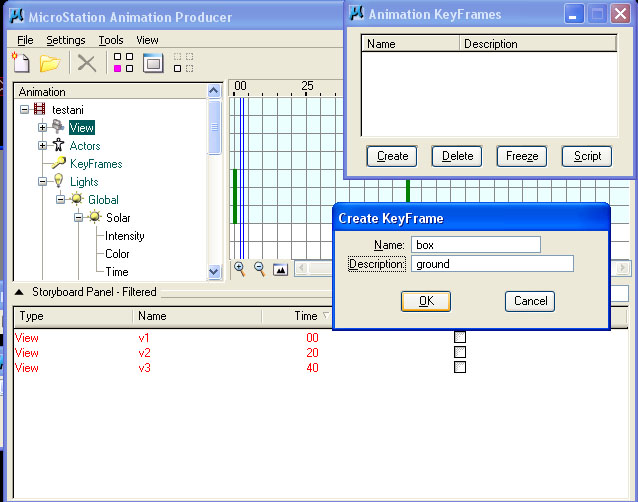Viewport: 638px width, 502px height.
Task: Open the Tools menu
Action: tap(111, 40)
